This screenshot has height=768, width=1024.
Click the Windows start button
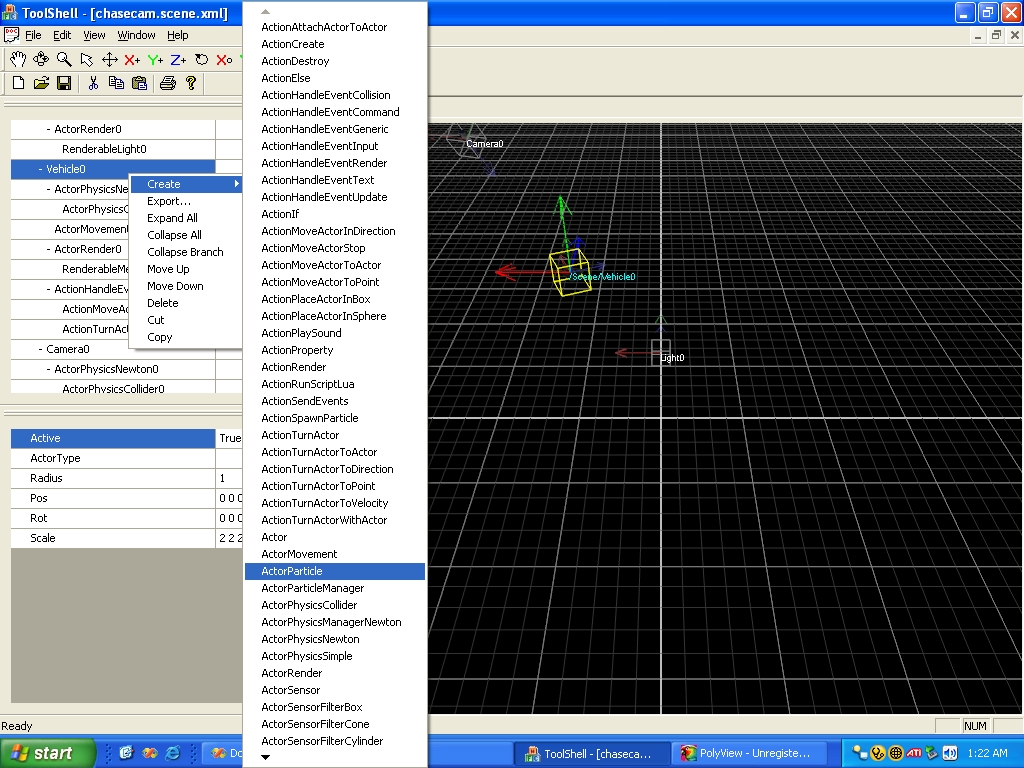[x=47, y=753]
